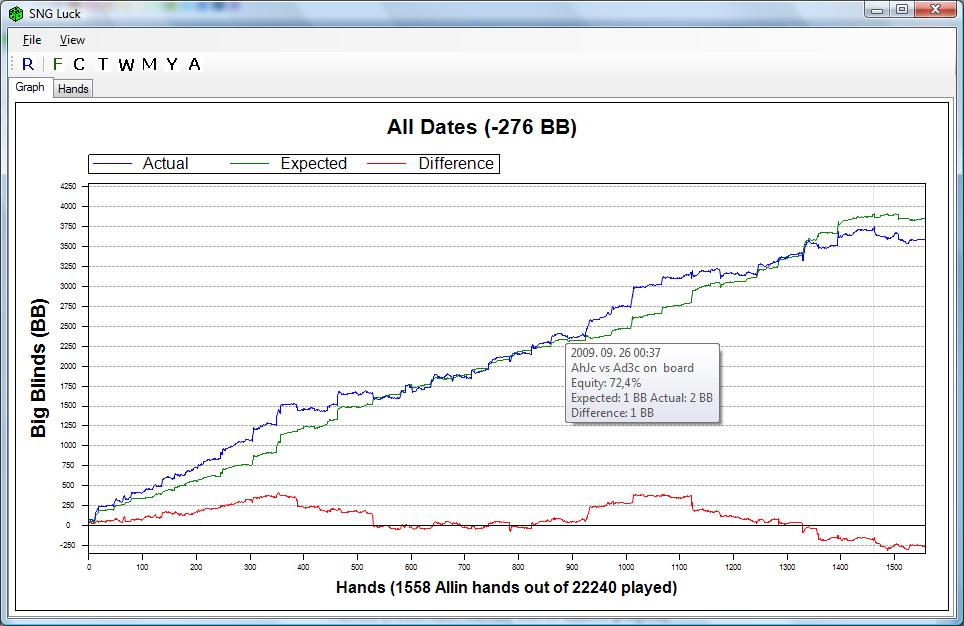
Task: Select the C toolbar letter button
Action: point(79,64)
